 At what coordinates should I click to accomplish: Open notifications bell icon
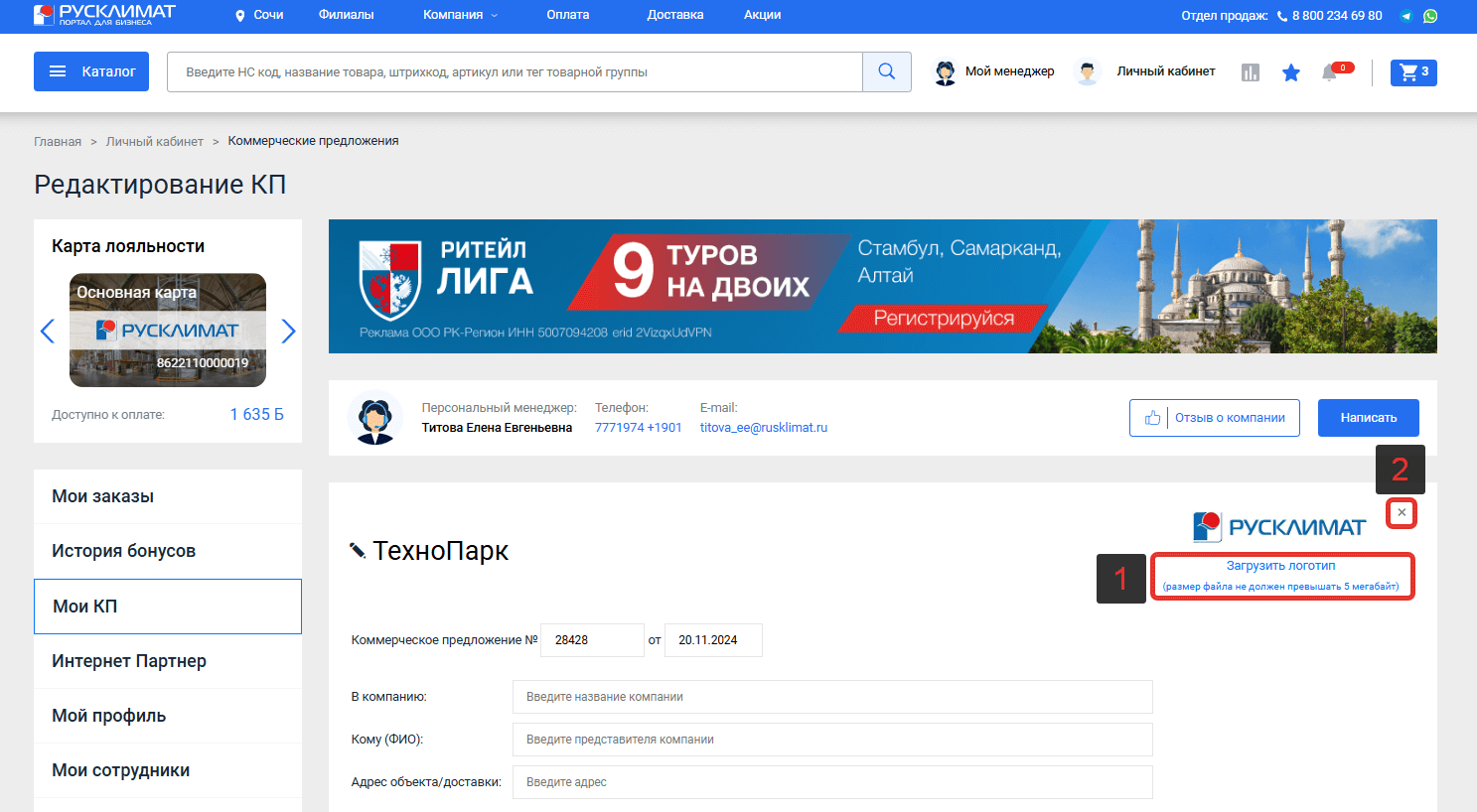pos(1329,72)
